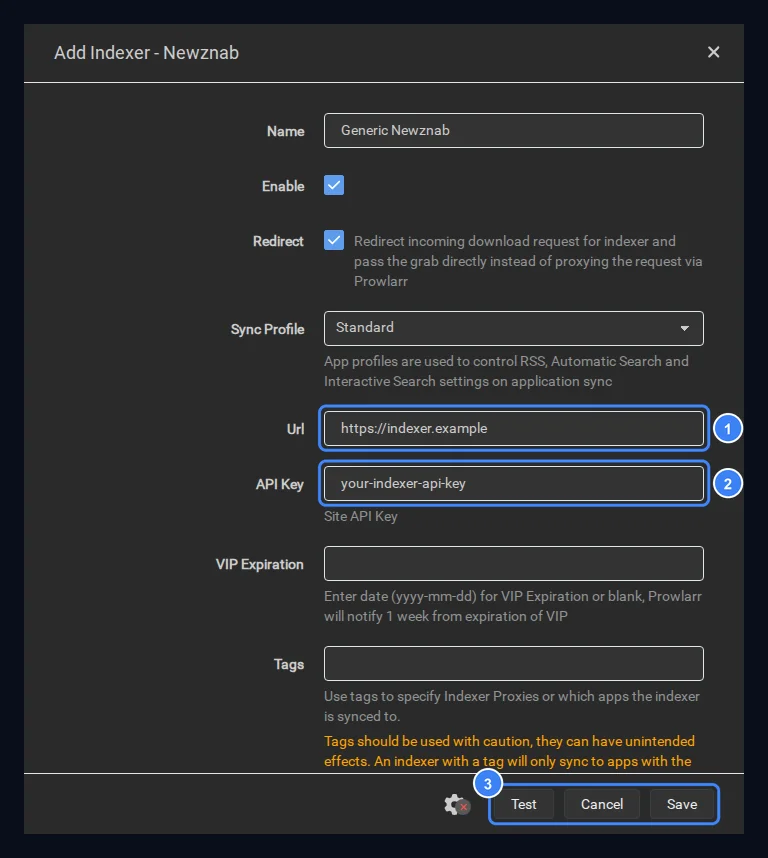Click the Redirect description help text
Viewport: 768px width, 858px height.
pos(528,261)
